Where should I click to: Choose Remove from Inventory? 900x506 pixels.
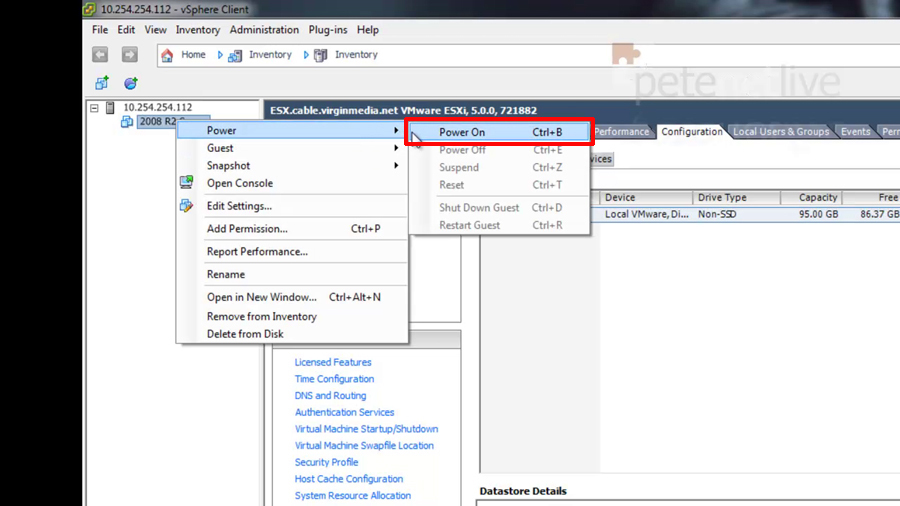292,316
